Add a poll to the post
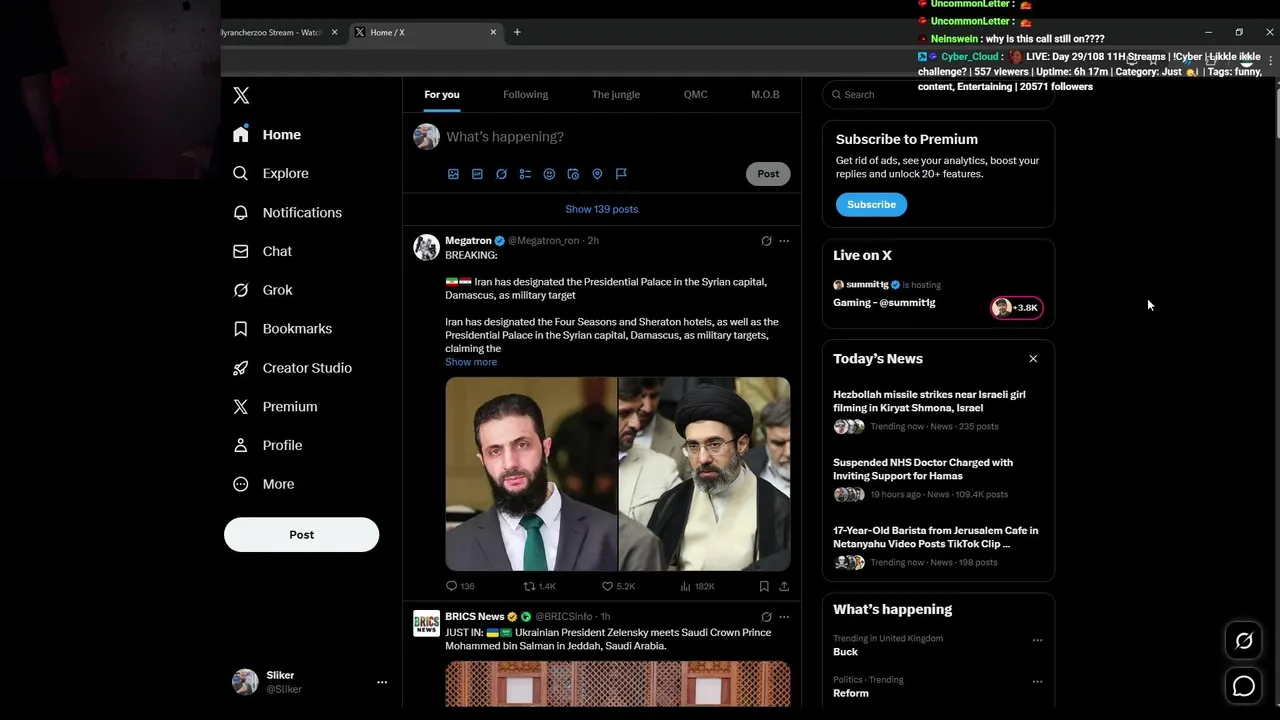The width and height of the screenshot is (1280, 720). (525, 174)
